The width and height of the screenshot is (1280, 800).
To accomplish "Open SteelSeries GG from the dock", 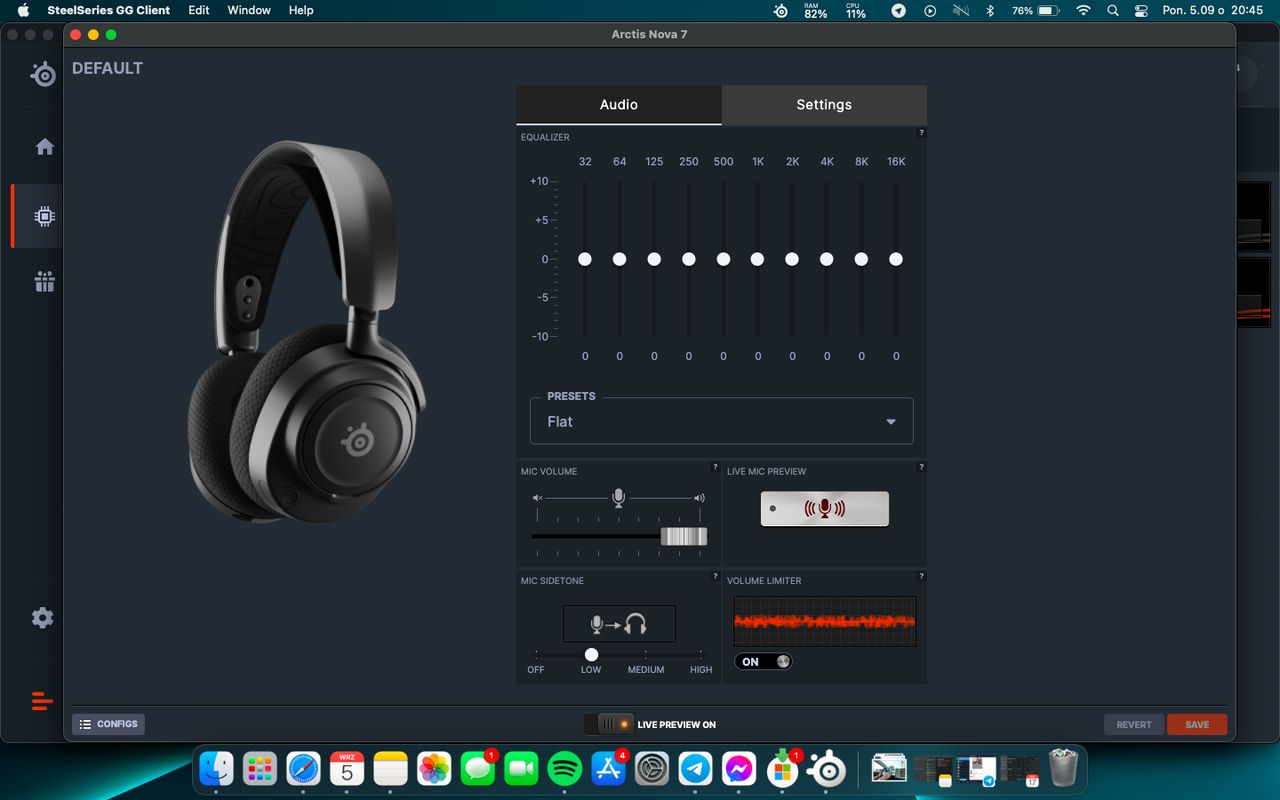I will pos(827,769).
